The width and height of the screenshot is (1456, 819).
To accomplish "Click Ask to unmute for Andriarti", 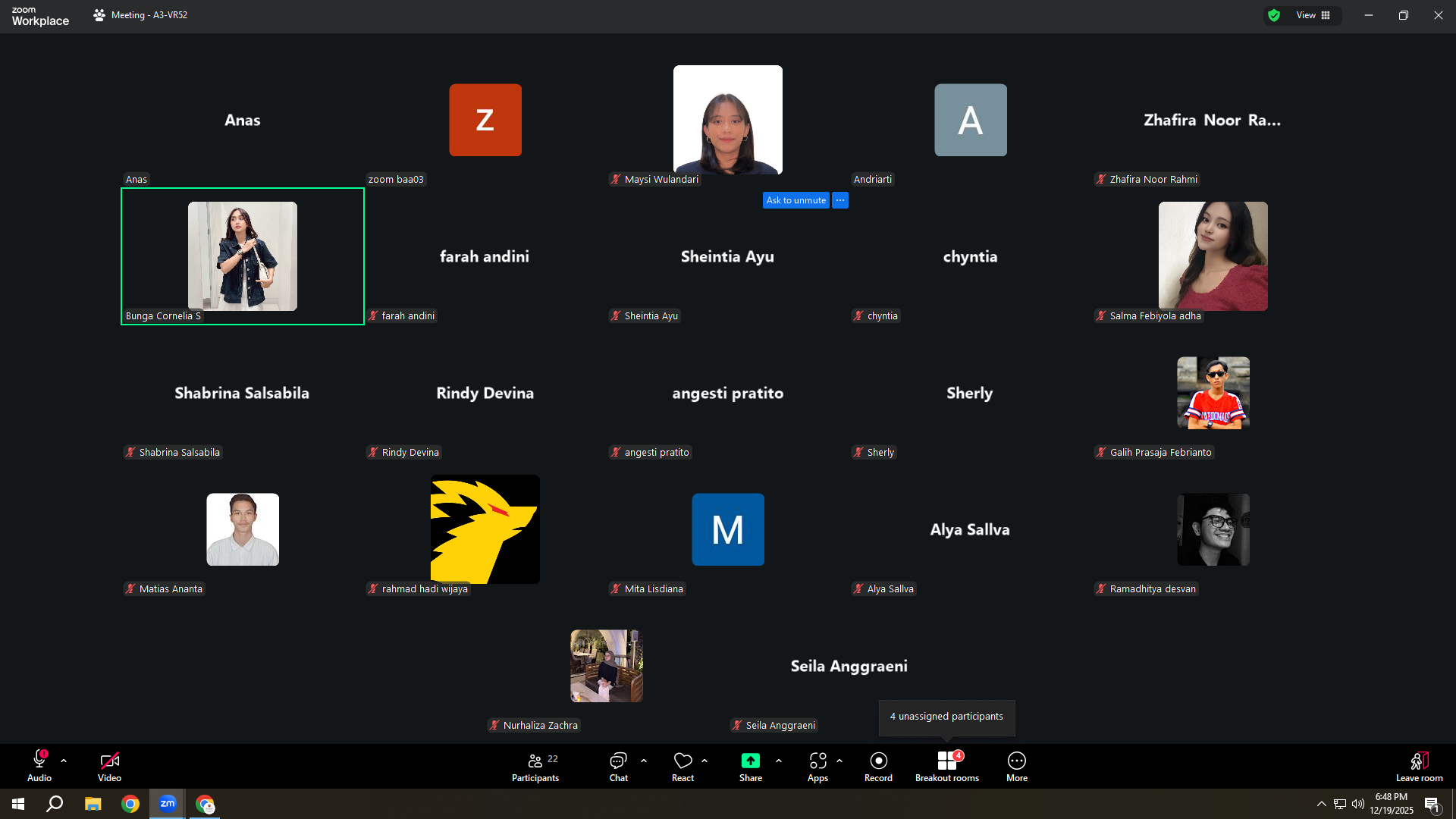I will point(795,200).
